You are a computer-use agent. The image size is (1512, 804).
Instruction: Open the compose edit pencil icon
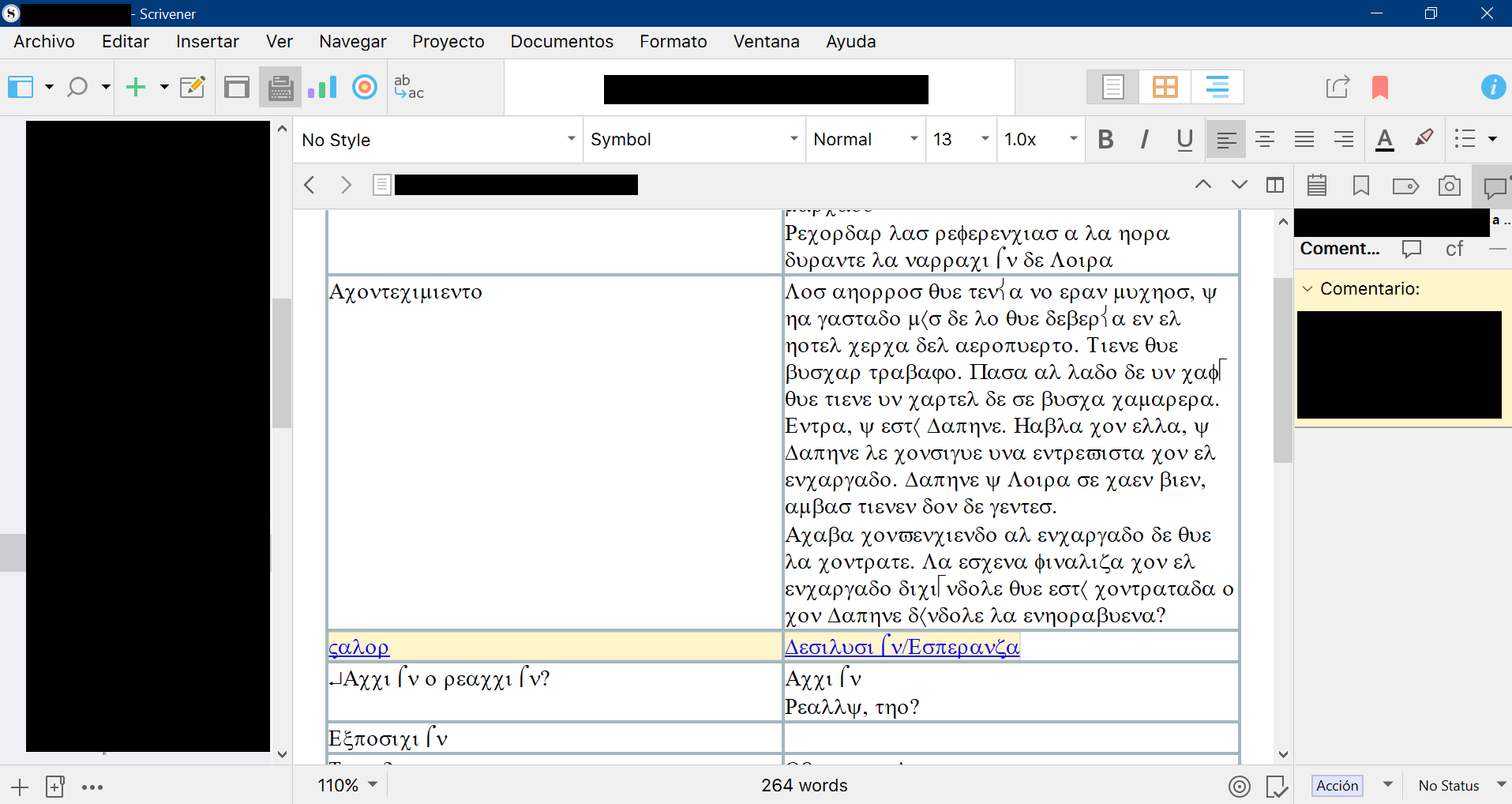[x=193, y=87]
